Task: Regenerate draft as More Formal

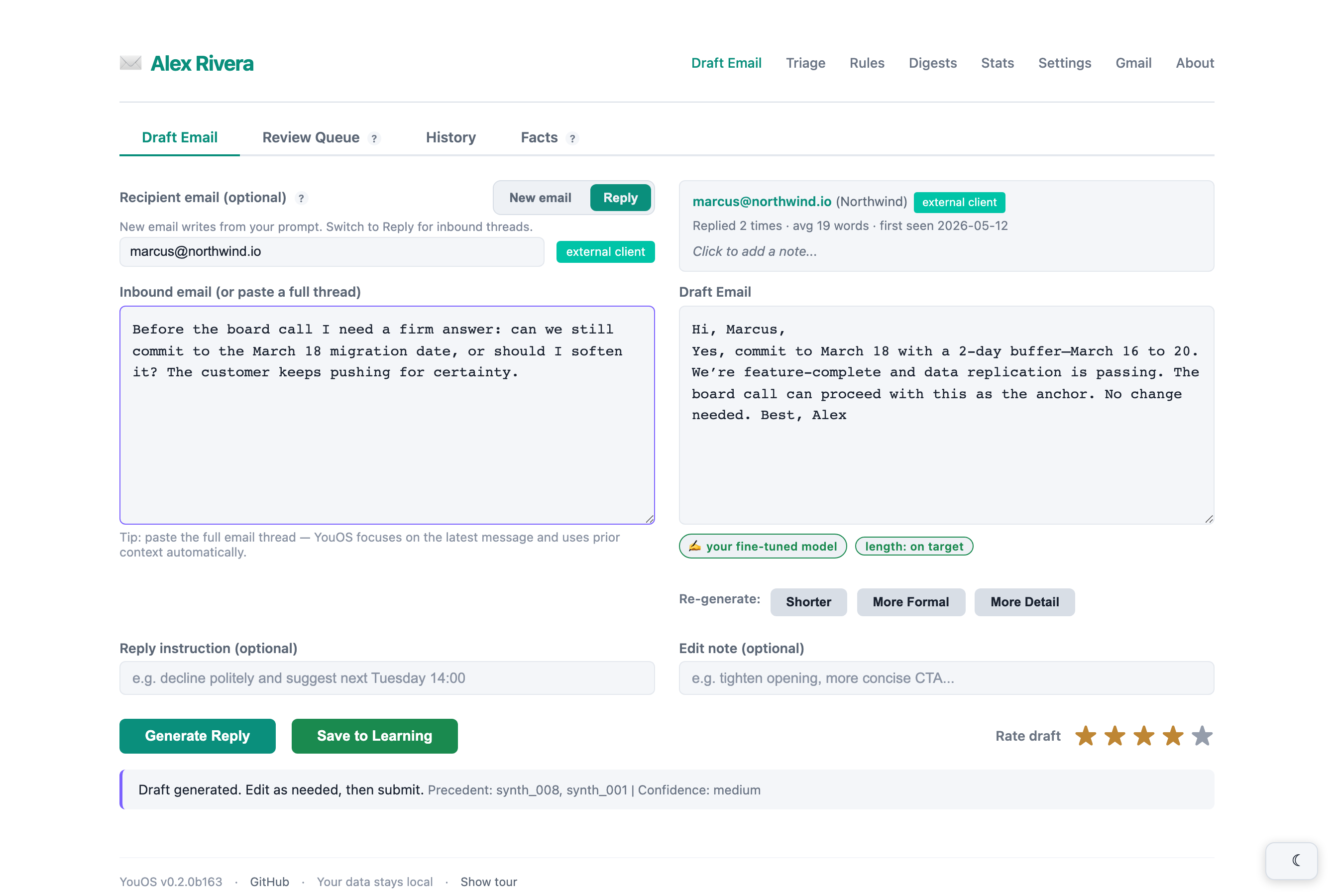Action: click(911, 602)
